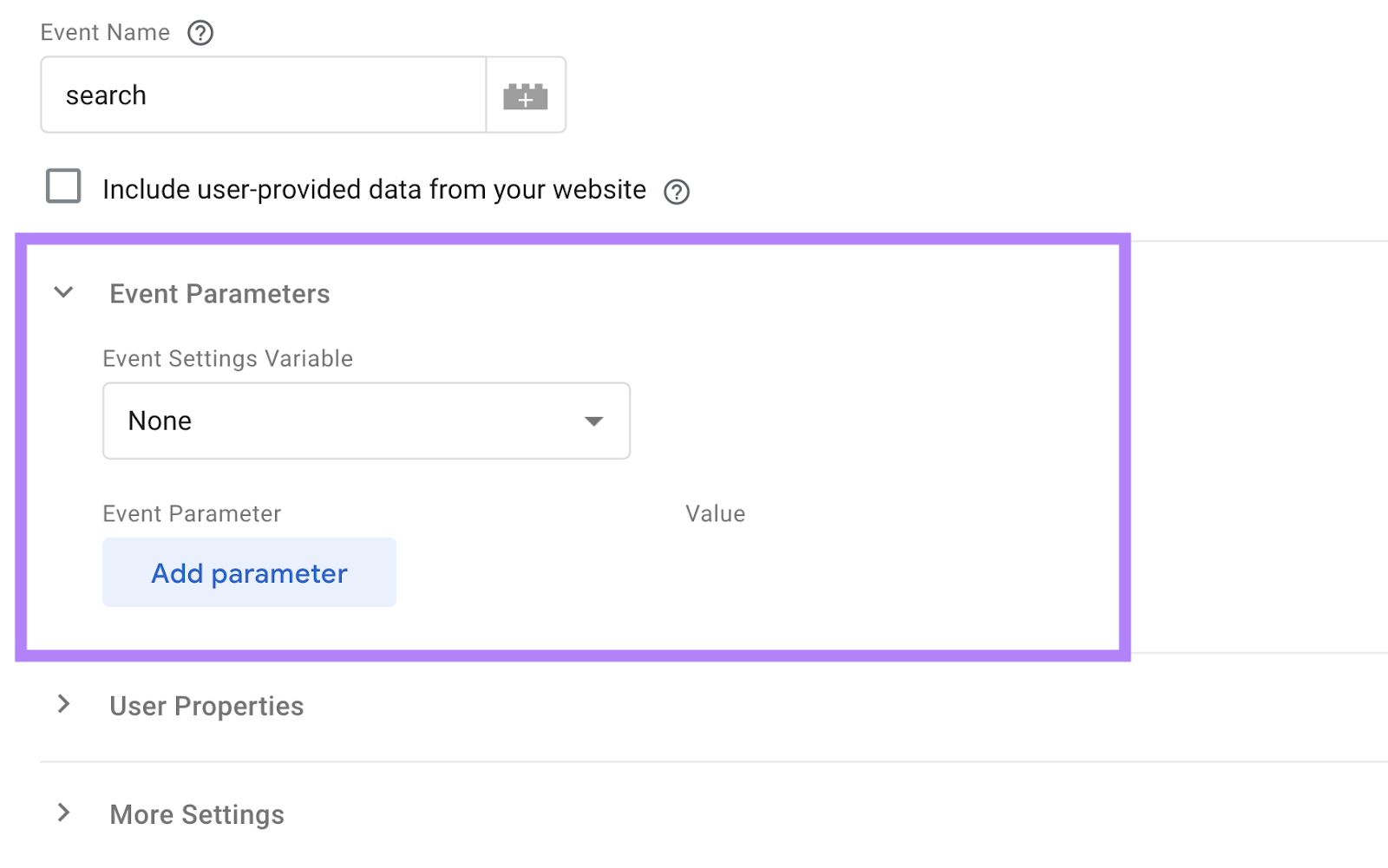The height and width of the screenshot is (868, 1388).
Task: Enable the include user-provided data checkbox
Action: tap(63, 186)
